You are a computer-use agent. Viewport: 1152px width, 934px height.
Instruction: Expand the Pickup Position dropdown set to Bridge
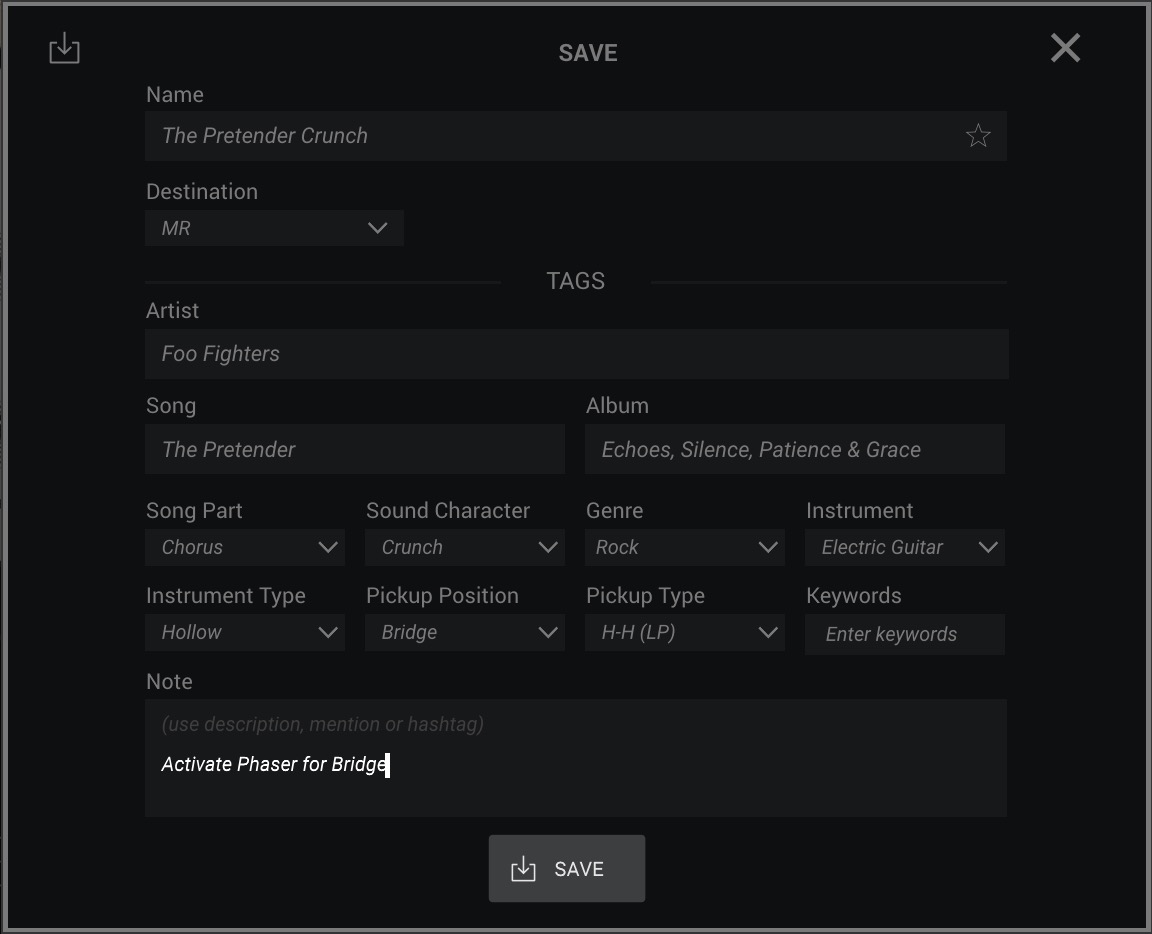pos(465,633)
